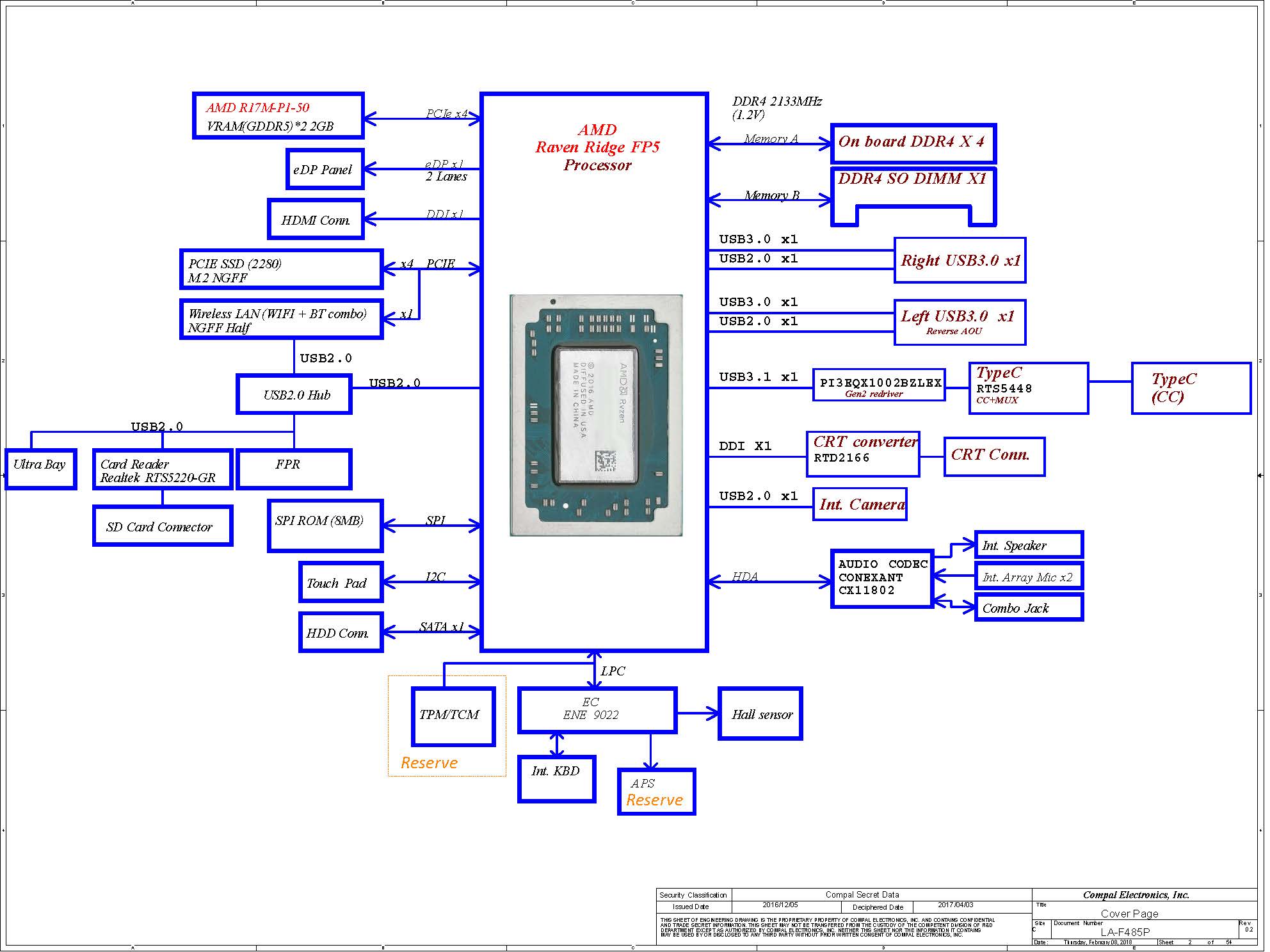
Task: Click document number LA-F485P
Action: 1125,932
